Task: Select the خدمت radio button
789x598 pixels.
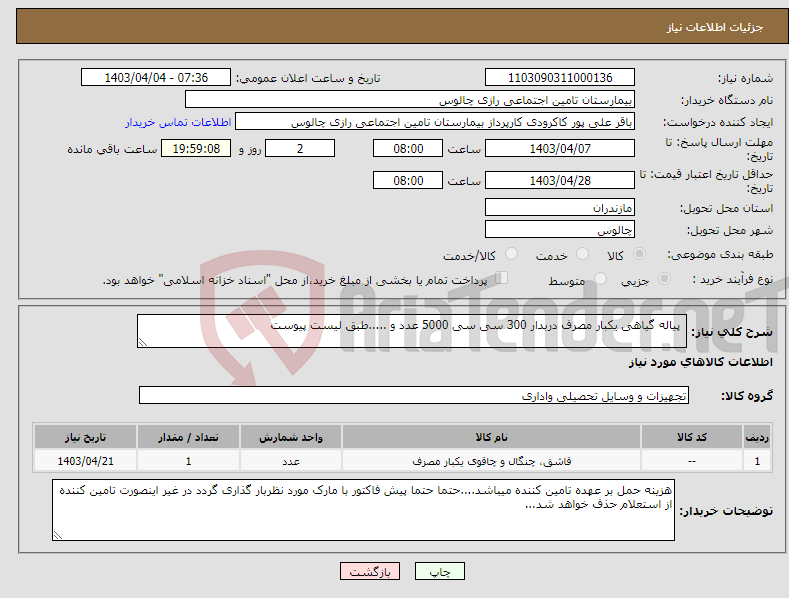Action: coord(582,254)
